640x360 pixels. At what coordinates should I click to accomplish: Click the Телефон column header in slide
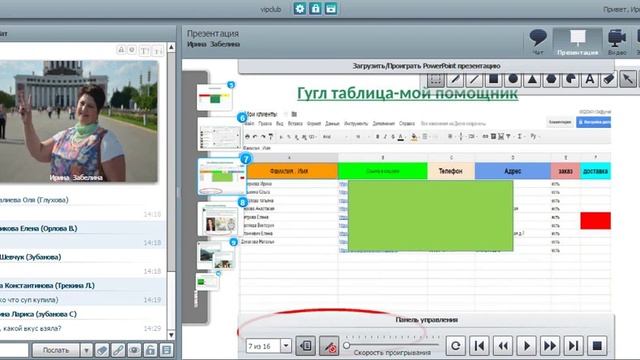point(451,171)
